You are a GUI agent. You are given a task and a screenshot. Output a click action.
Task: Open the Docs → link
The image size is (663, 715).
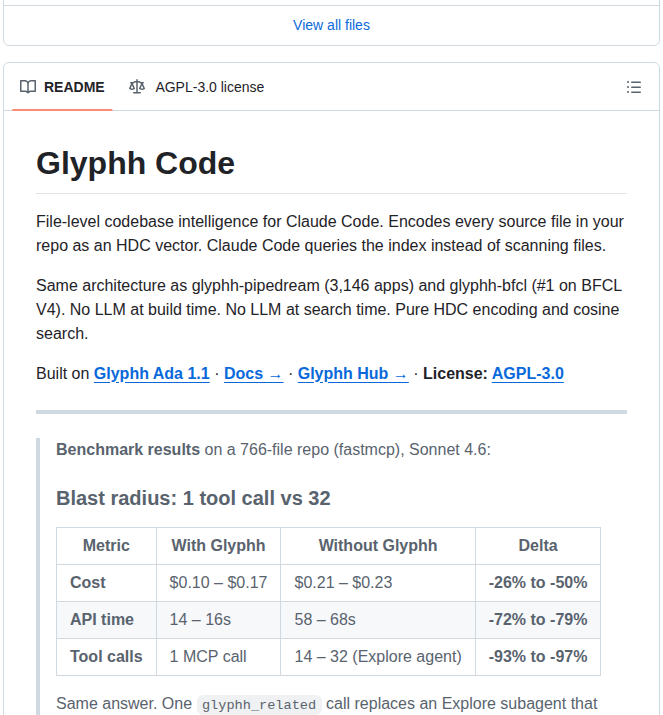pos(254,373)
